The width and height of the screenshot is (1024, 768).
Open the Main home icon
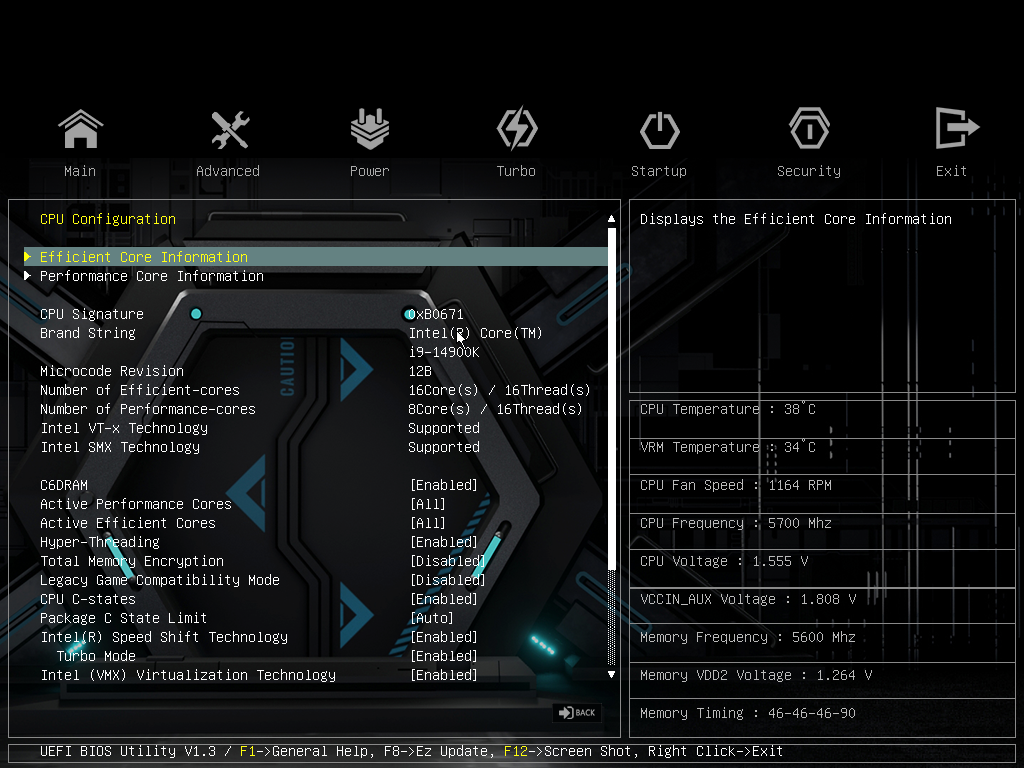[80, 129]
